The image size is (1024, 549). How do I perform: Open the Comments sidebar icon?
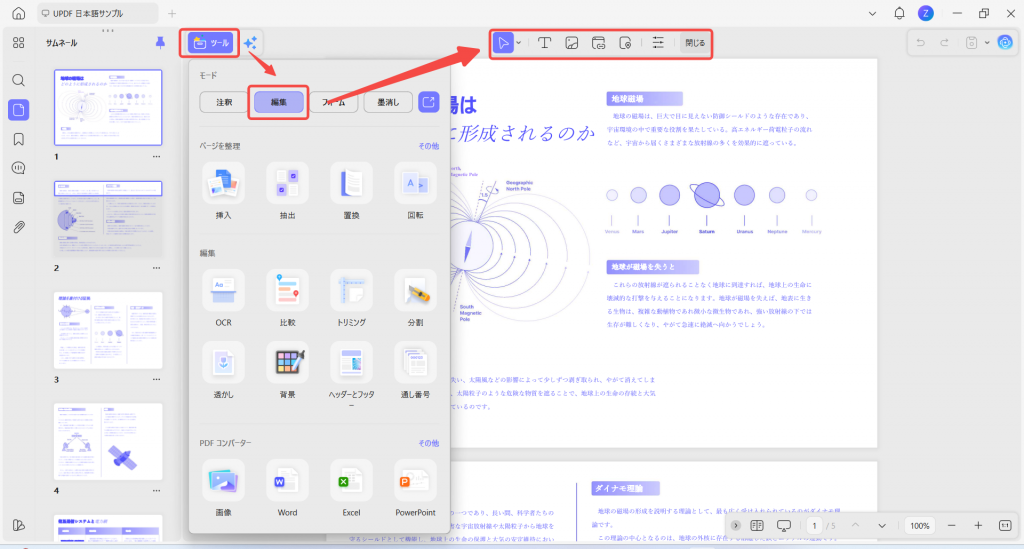tap(18, 168)
